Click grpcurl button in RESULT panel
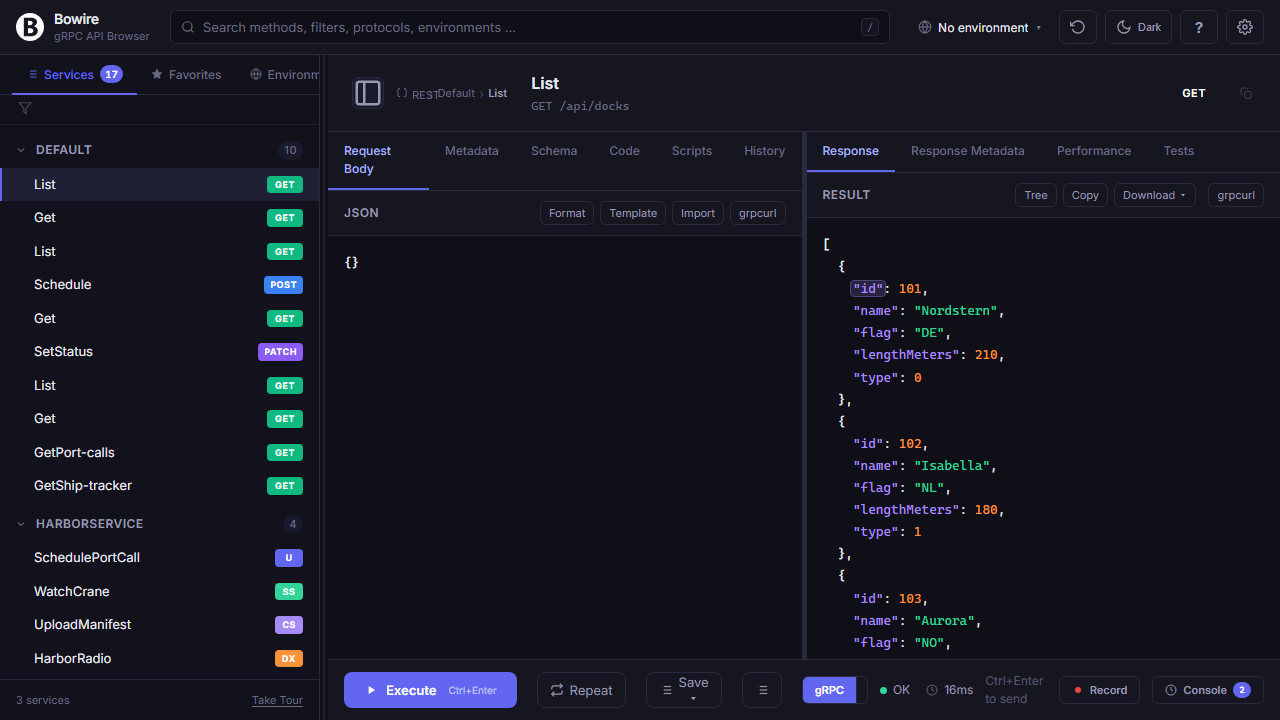Screen dimensions: 1280x720 point(1236,195)
